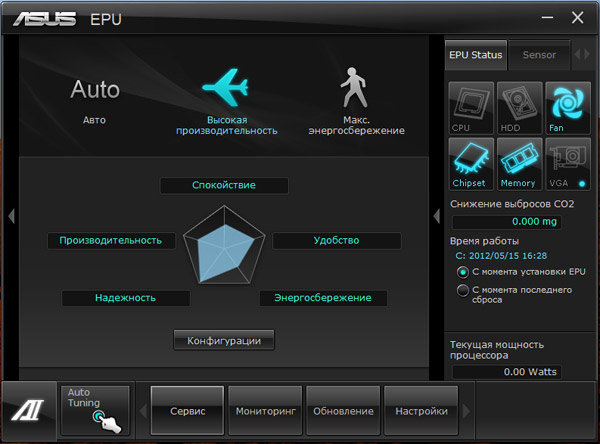Click the ASUS logo in title bar

(x=44, y=19)
